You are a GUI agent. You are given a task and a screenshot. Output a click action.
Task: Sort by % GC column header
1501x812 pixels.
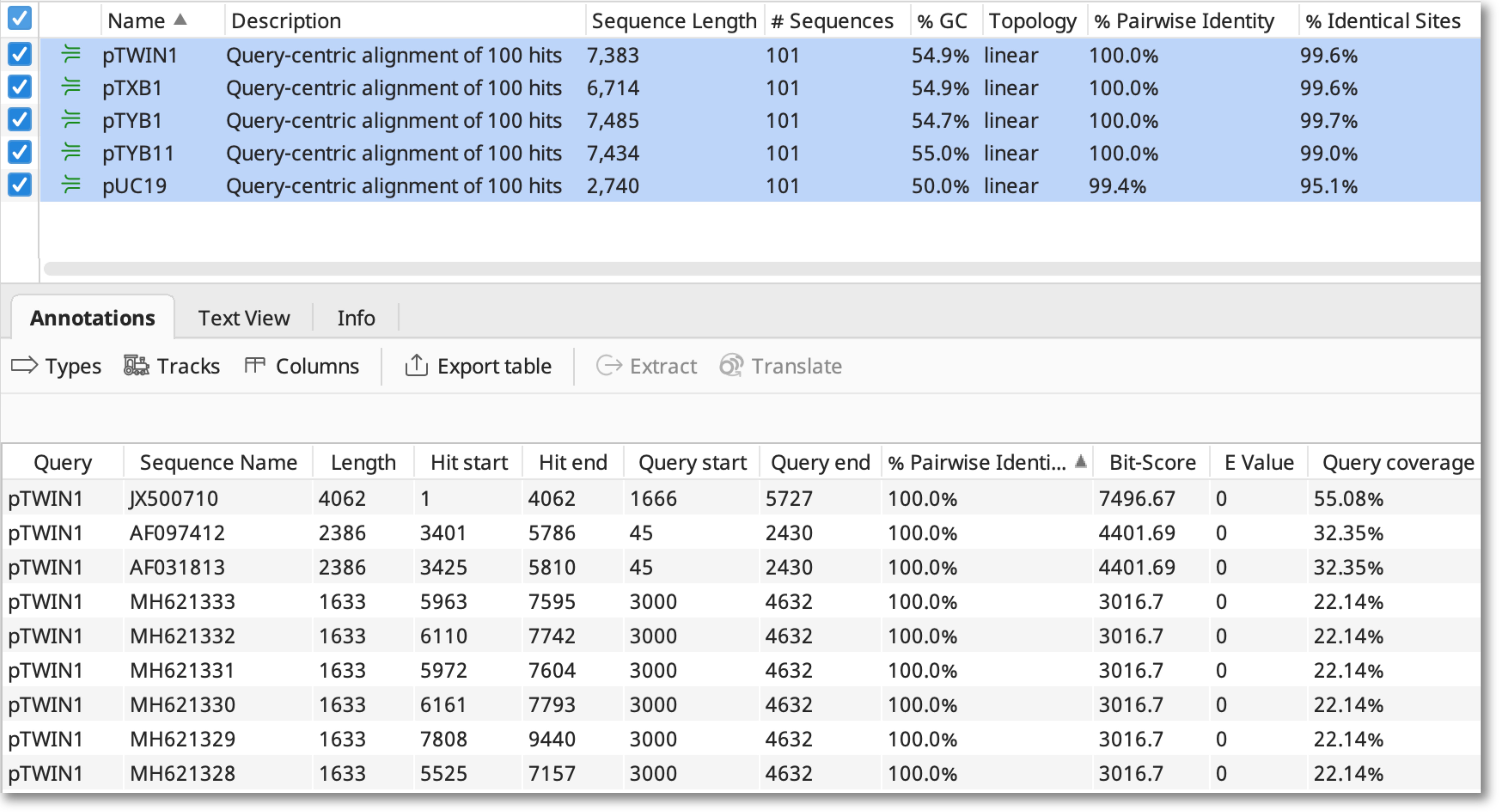coord(947,21)
